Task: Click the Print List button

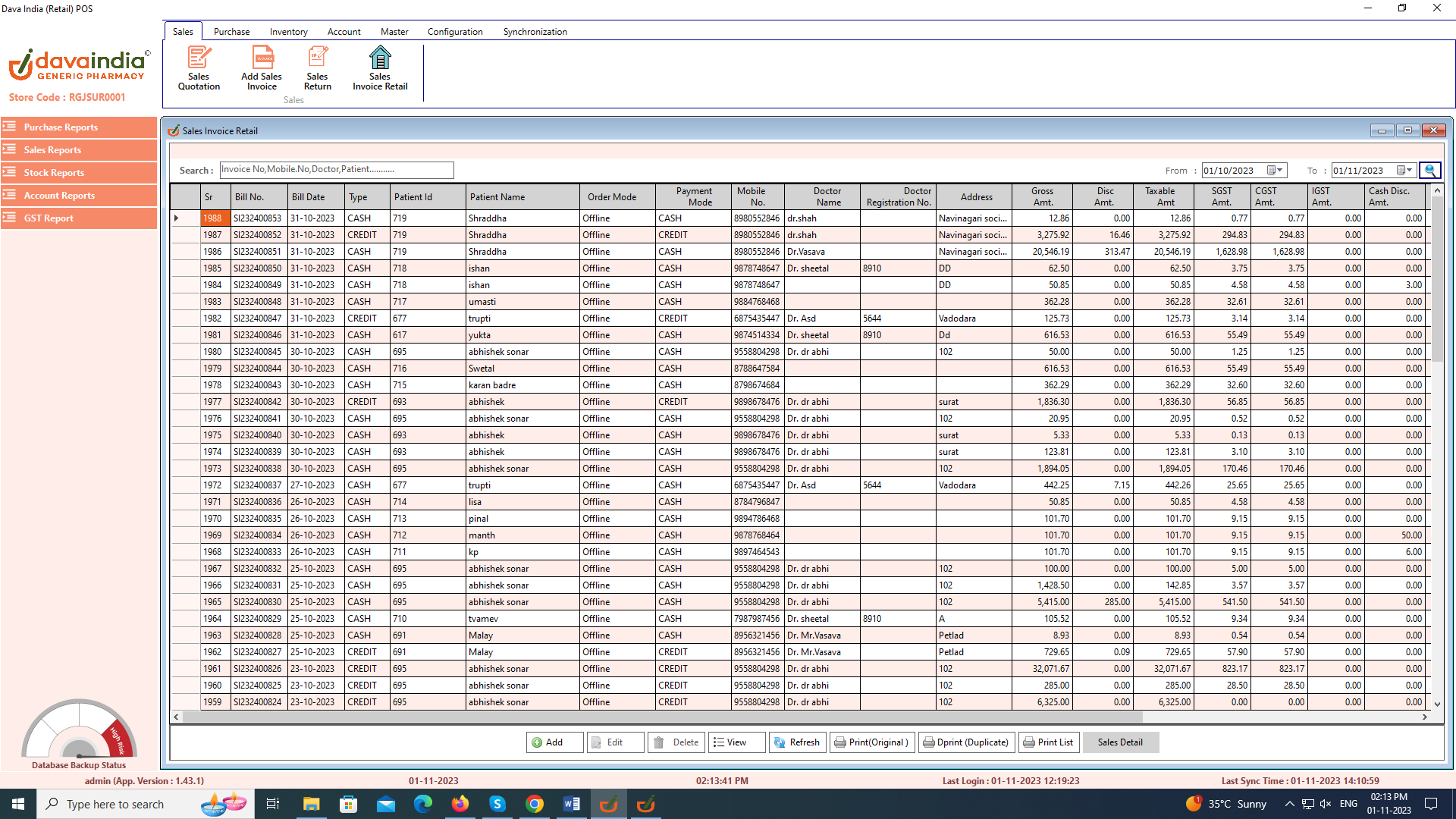Action: tap(1048, 742)
